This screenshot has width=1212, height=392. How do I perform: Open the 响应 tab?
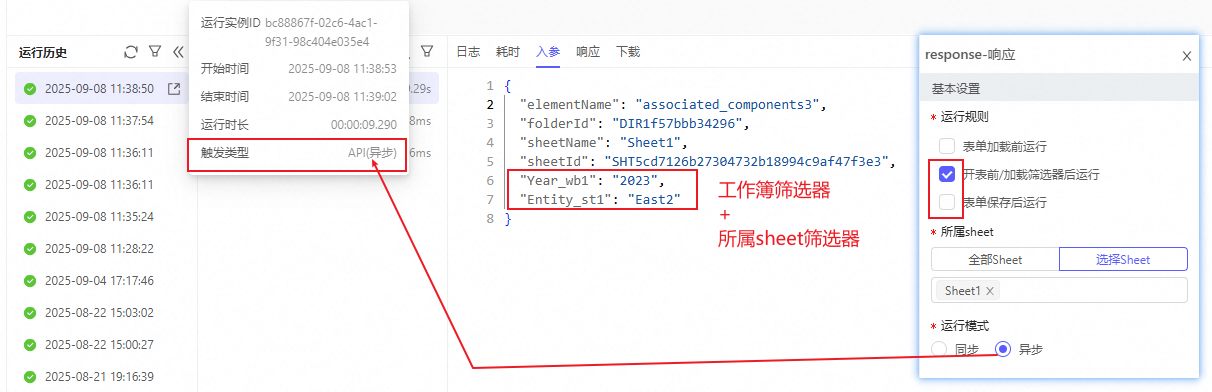(x=588, y=51)
